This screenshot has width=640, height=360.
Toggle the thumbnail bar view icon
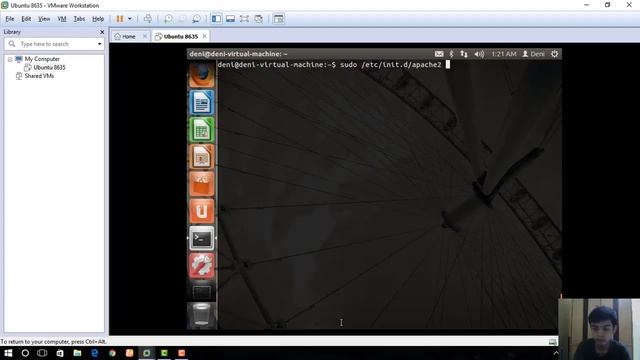pos(230,19)
